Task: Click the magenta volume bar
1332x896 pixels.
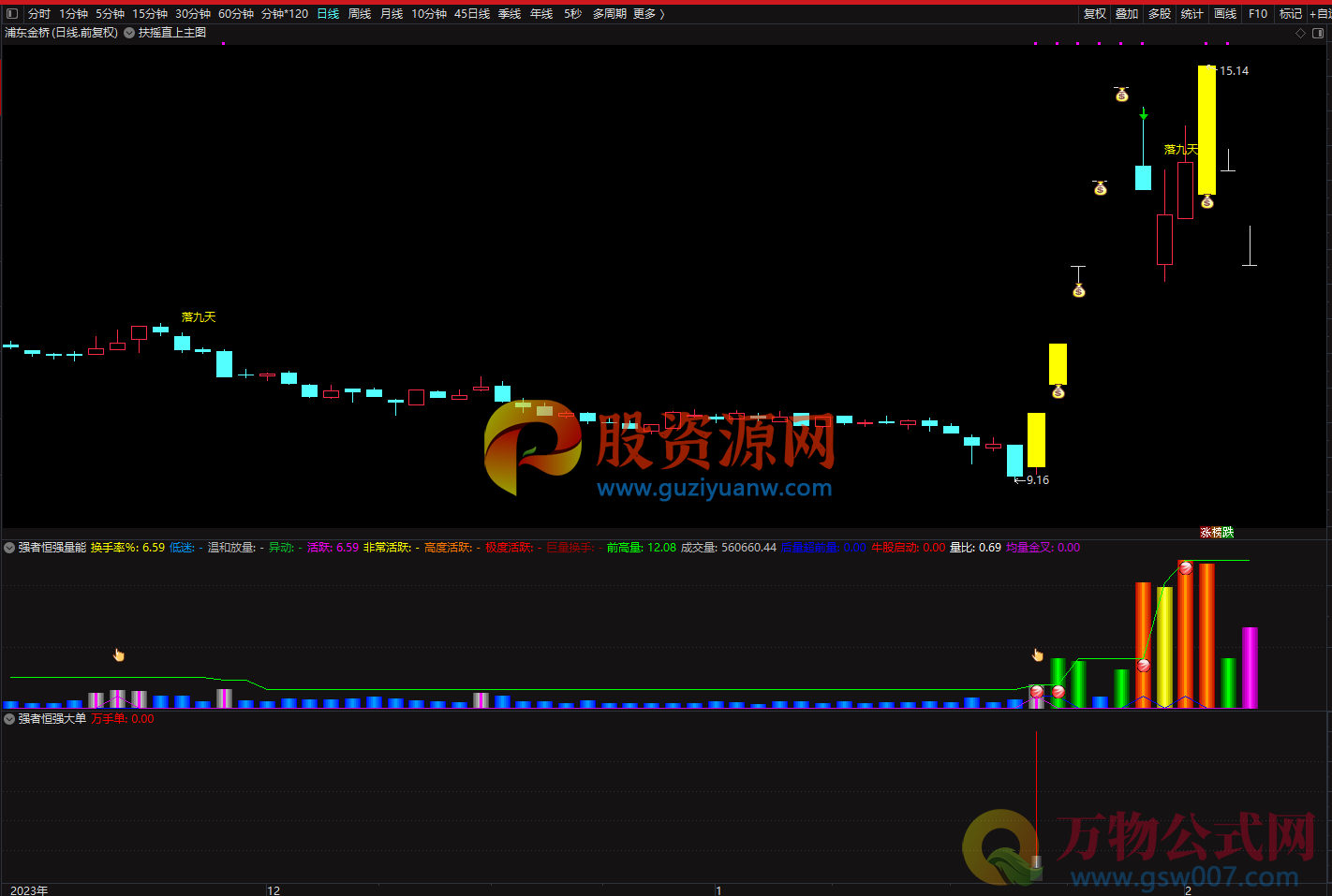Action: coord(1250,668)
